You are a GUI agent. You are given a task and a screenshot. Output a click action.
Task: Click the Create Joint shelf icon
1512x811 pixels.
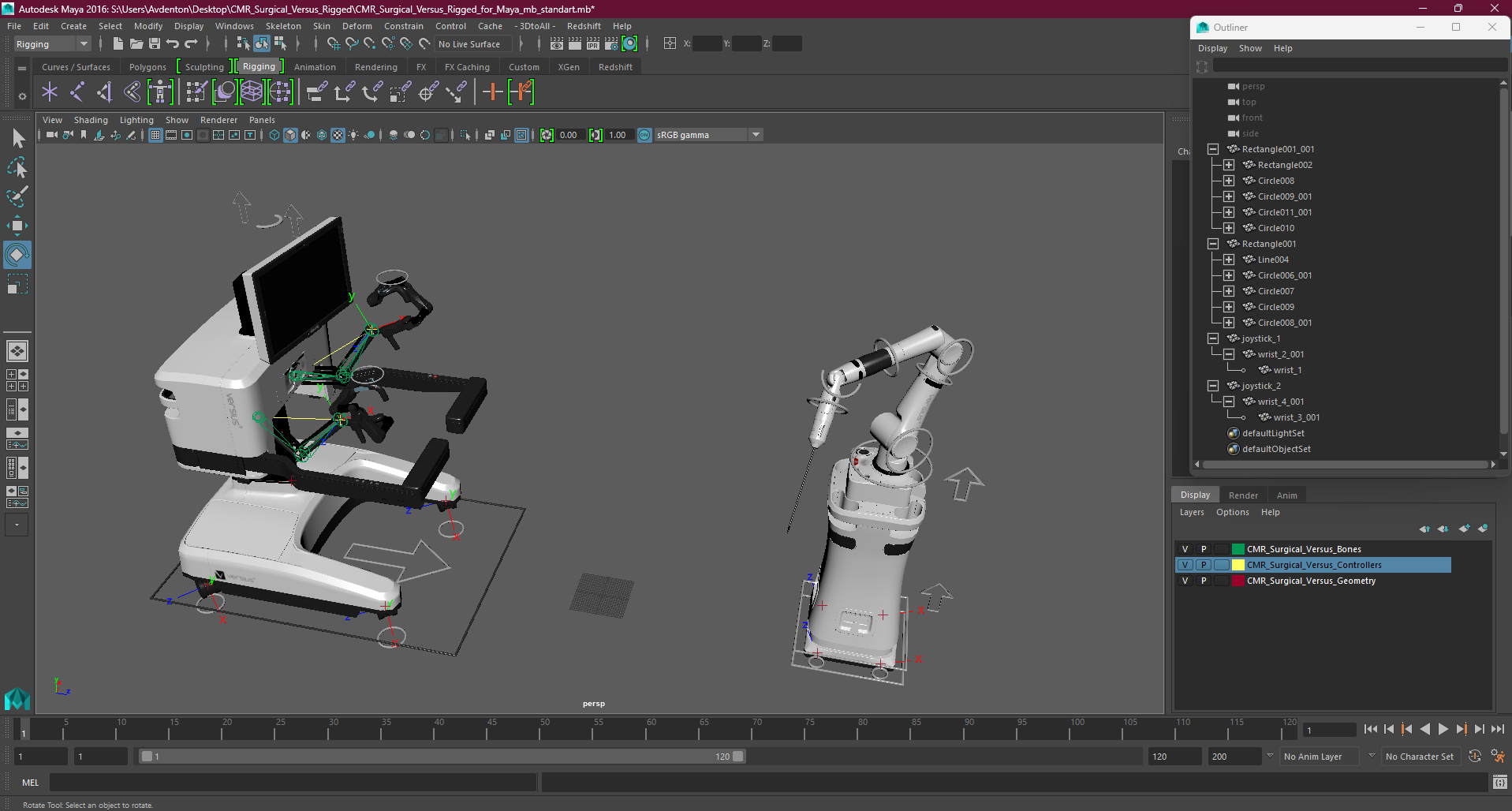point(77,92)
